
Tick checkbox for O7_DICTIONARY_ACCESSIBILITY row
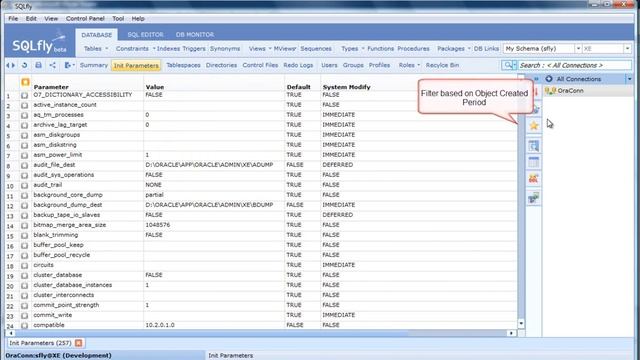(24, 95)
